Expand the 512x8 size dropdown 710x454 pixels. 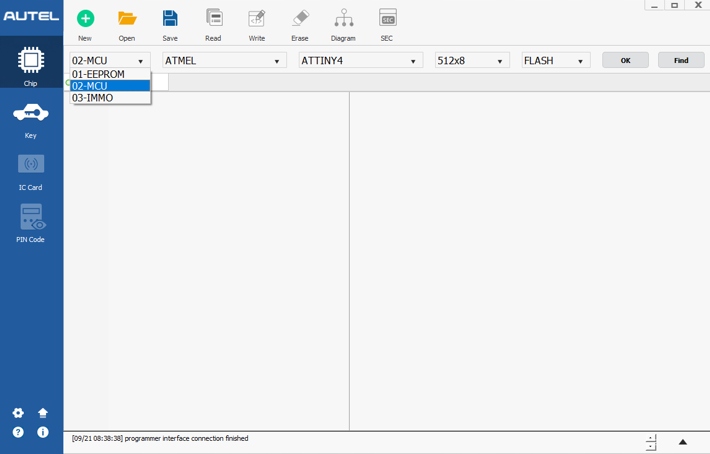click(471, 61)
